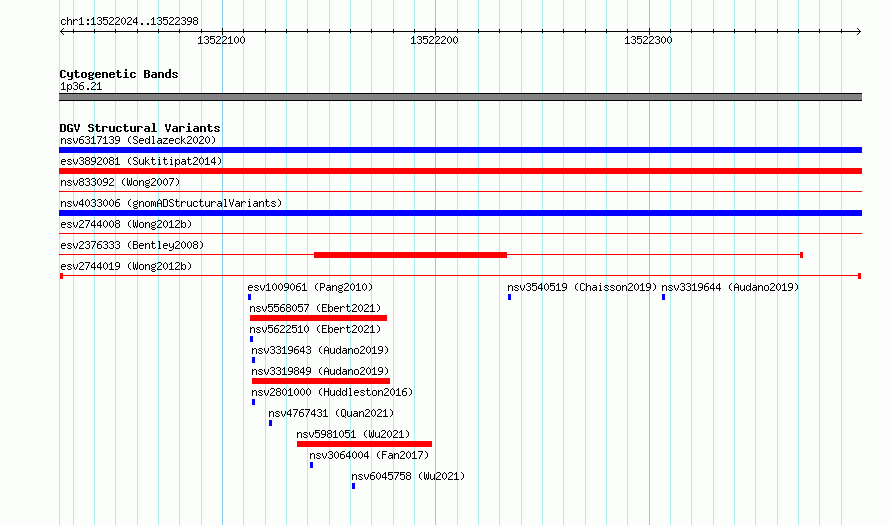Click the ruler's left arrow end
This screenshot has height=525, width=890.
pyautogui.click(x=62, y=31)
